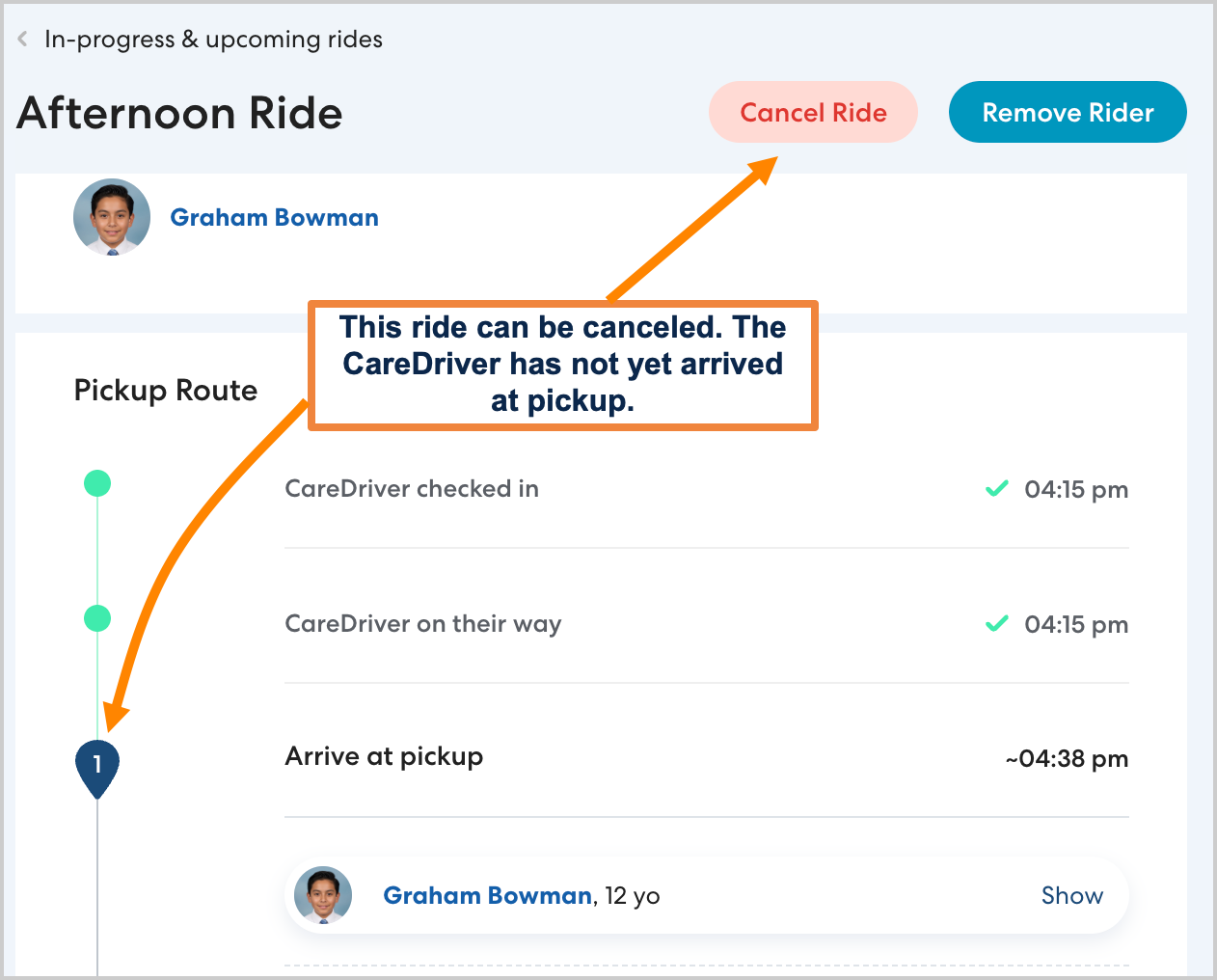
Task: Select the Arrive at pickup step
Action: point(384,757)
